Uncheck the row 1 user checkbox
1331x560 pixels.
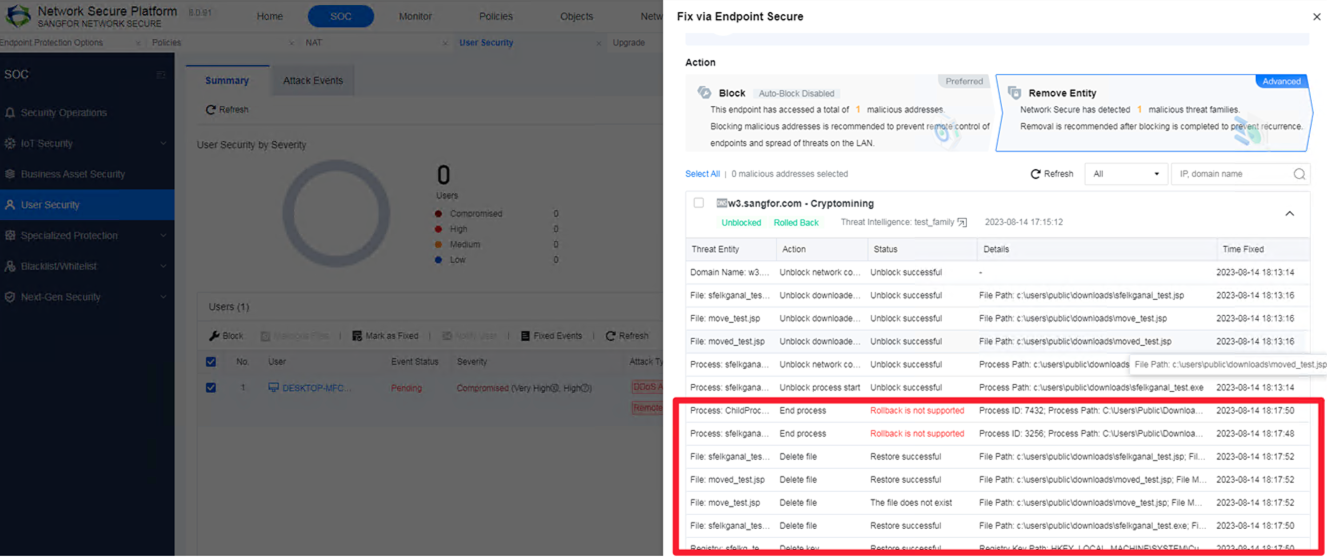click(210, 388)
